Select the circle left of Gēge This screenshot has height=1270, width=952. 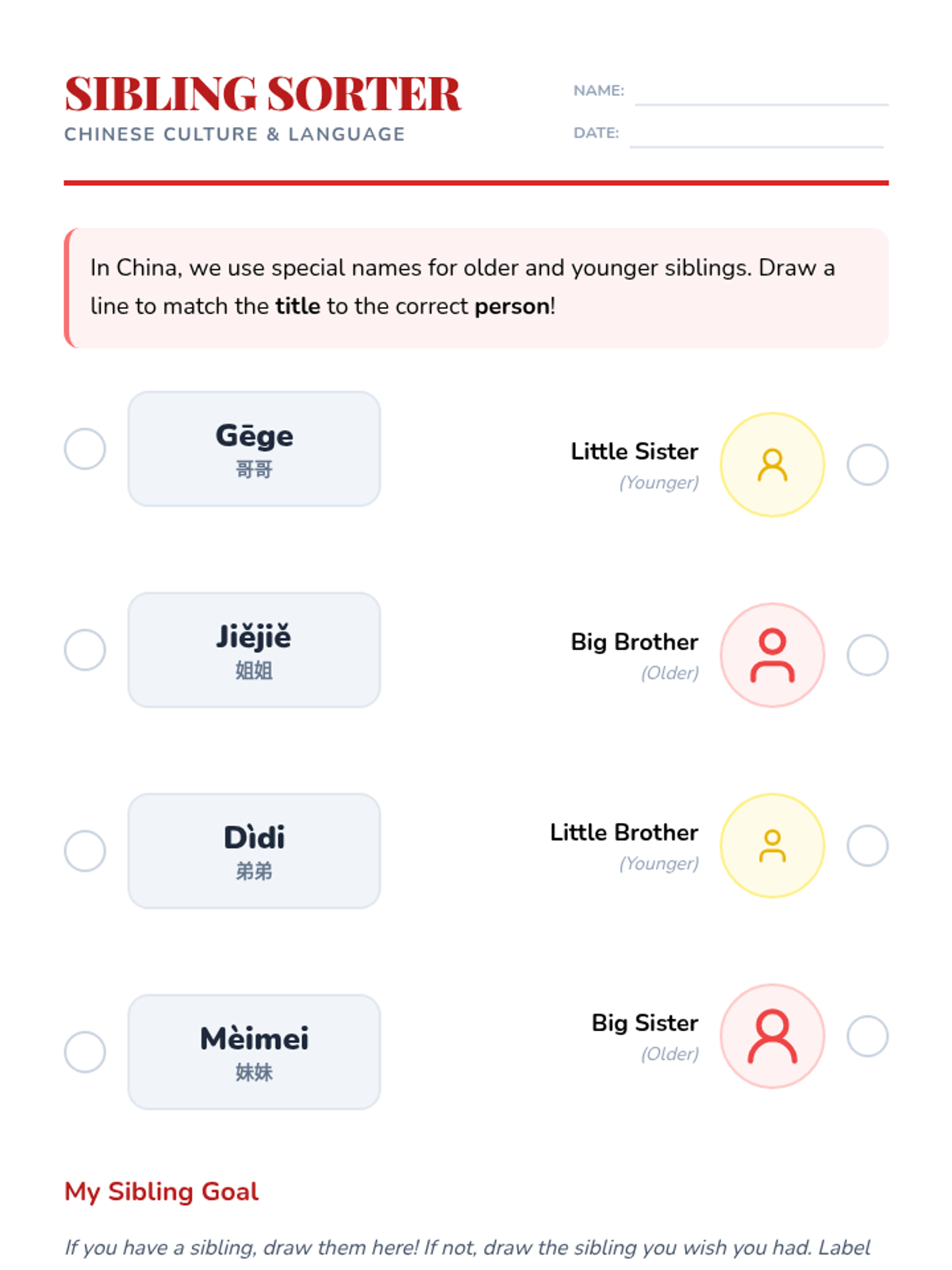click(85, 449)
